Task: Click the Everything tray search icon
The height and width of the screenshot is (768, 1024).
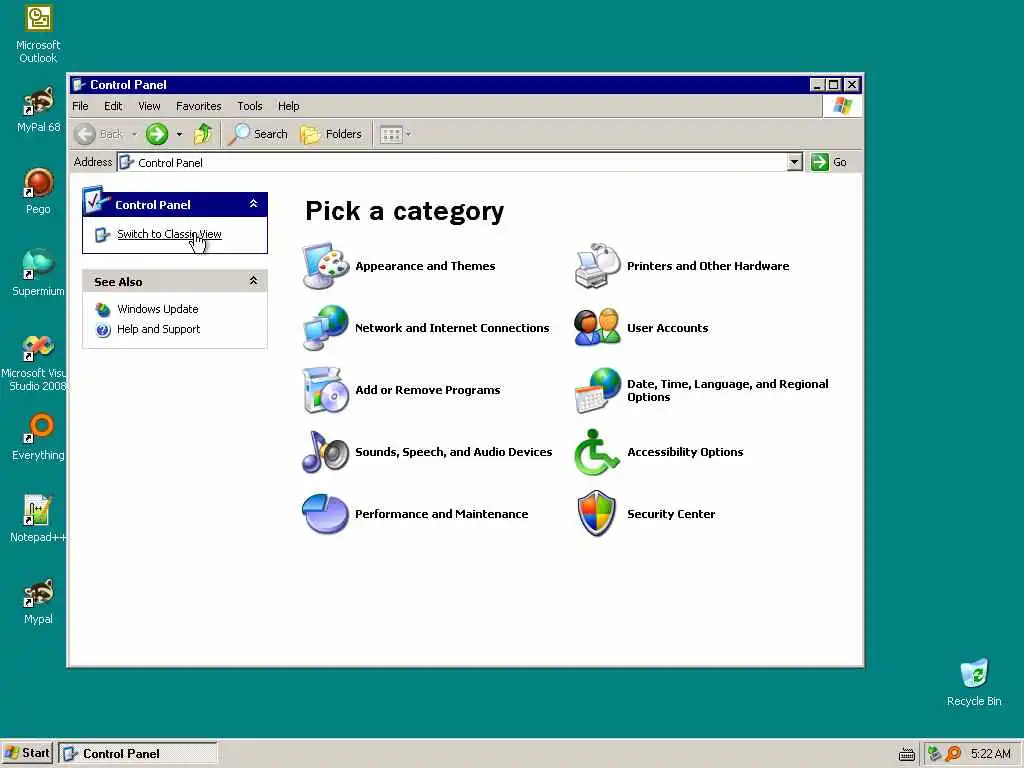Action: tap(953, 754)
